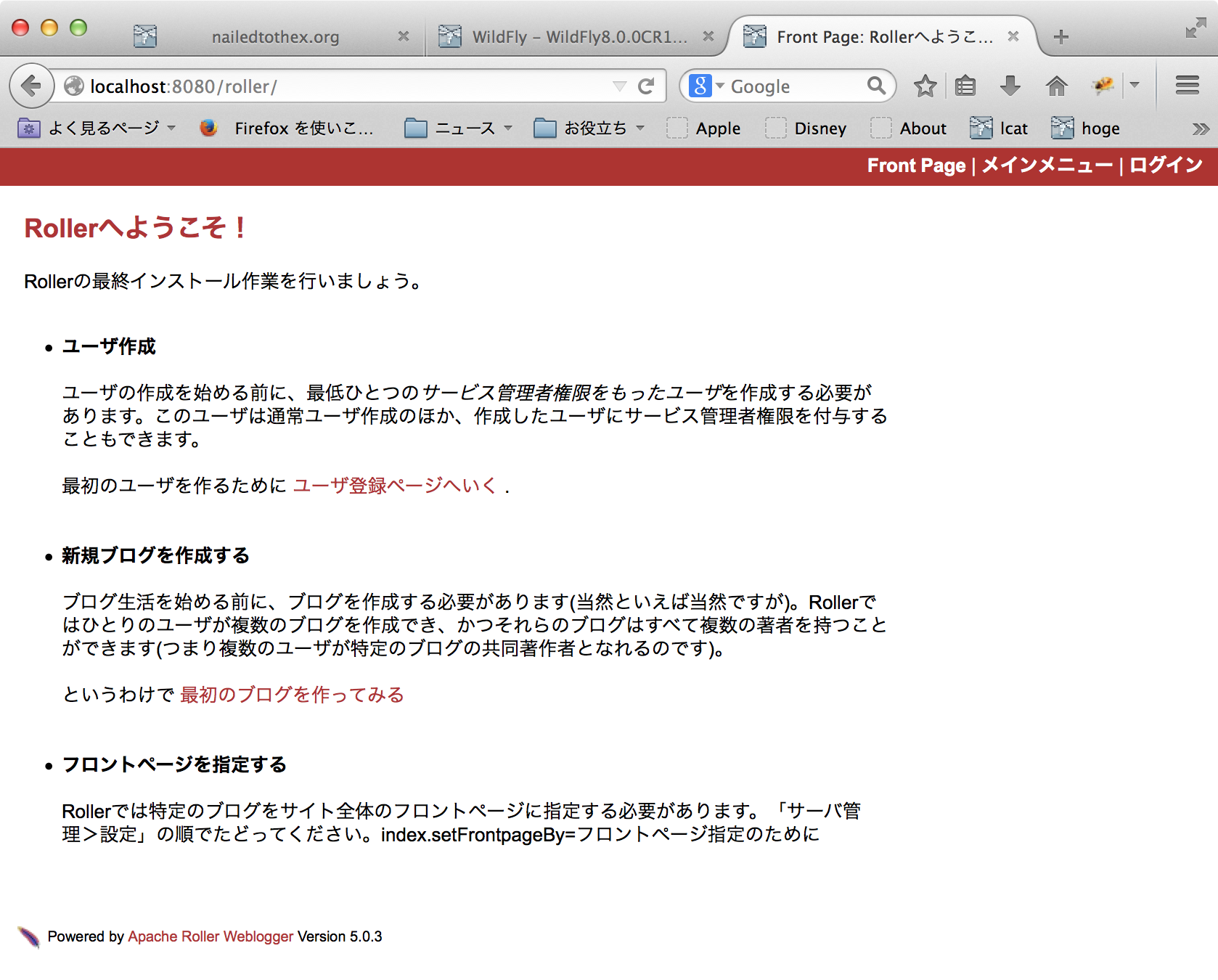The height and width of the screenshot is (980, 1218).
Task: Open the About bookmark
Action: tap(909, 128)
